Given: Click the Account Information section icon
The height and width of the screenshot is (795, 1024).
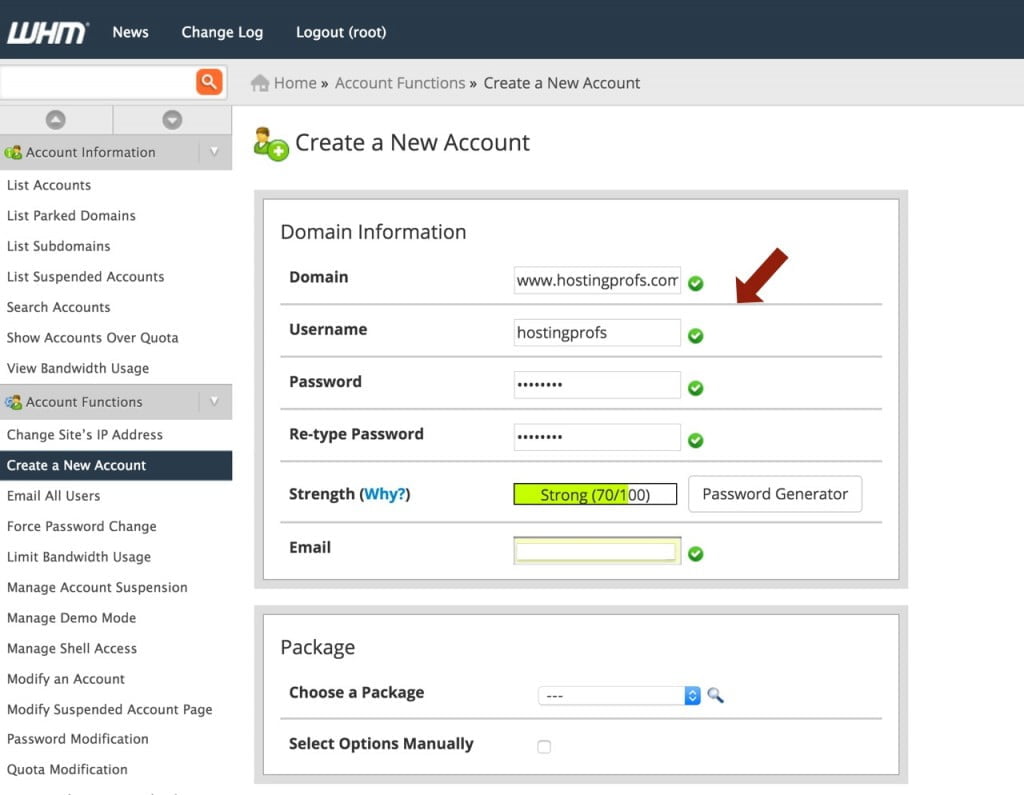Looking at the screenshot, I should click(x=13, y=152).
